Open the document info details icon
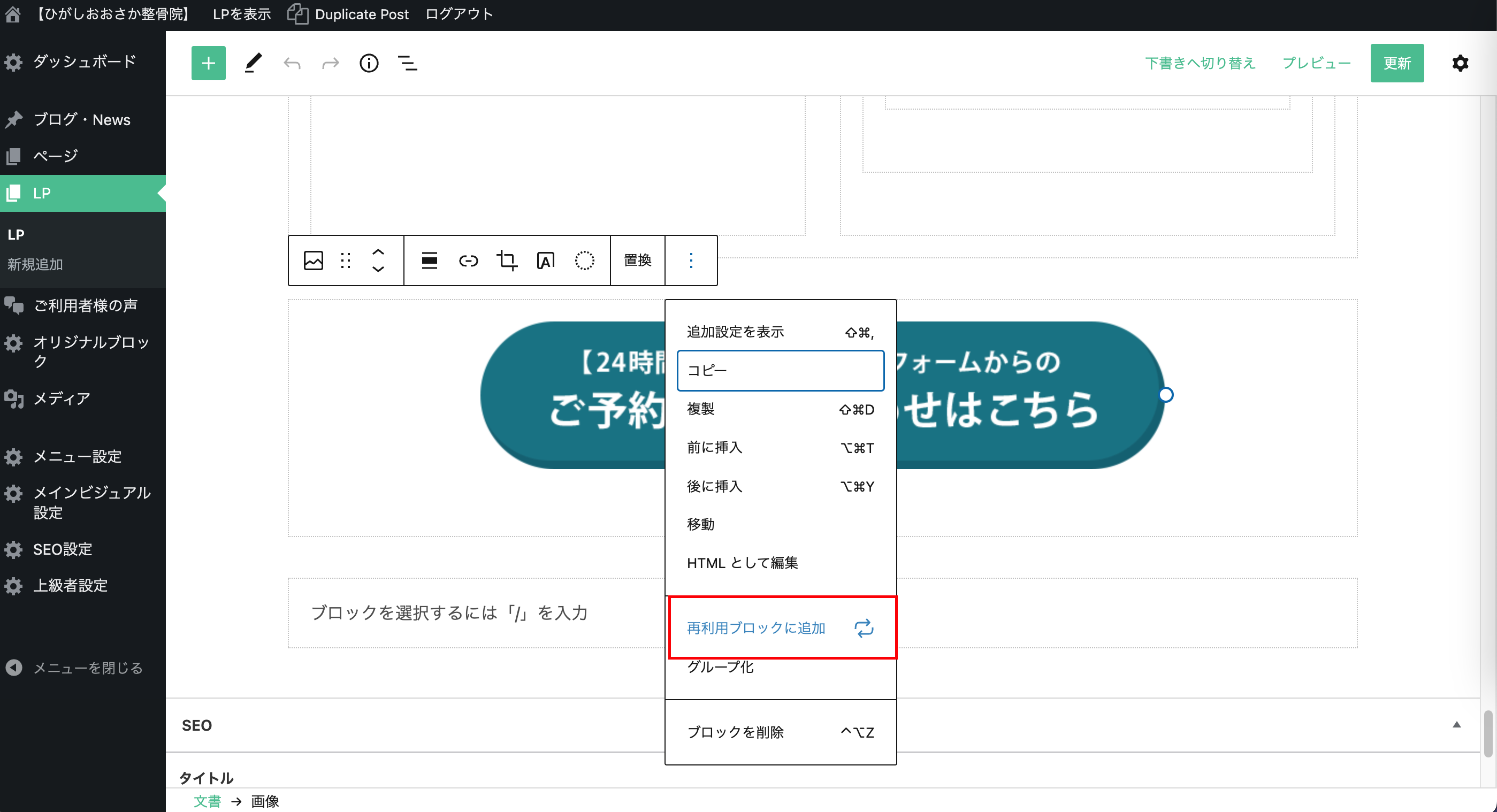This screenshot has width=1497, height=812. (369, 63)
